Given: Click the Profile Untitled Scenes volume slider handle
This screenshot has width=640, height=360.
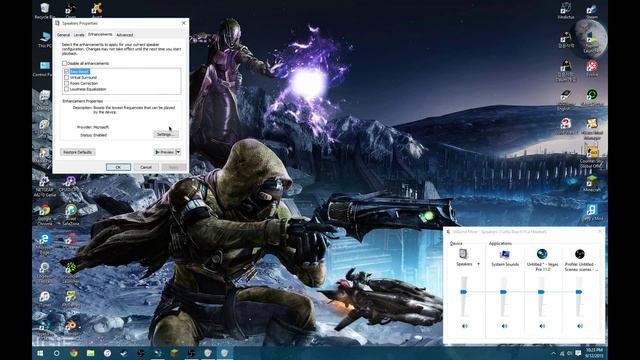Looking at the screenshot, I should coord(579,291).
